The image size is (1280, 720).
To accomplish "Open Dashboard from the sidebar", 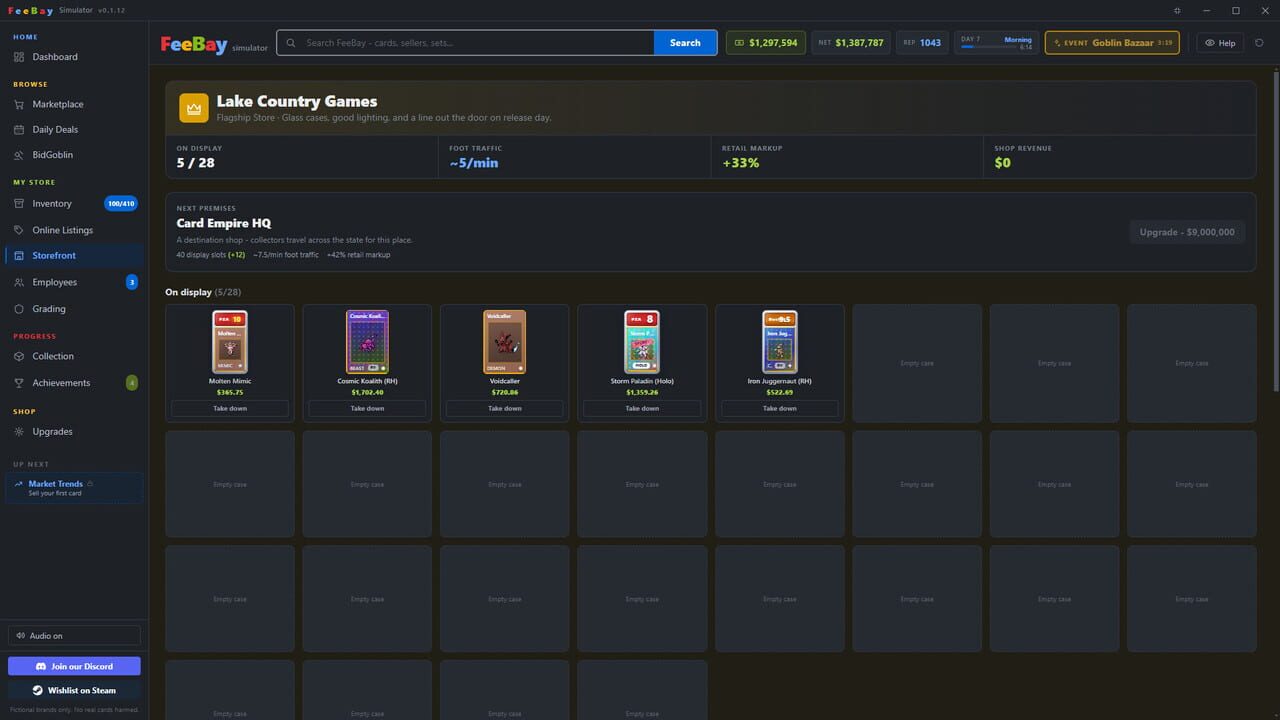I will (74, 57).
